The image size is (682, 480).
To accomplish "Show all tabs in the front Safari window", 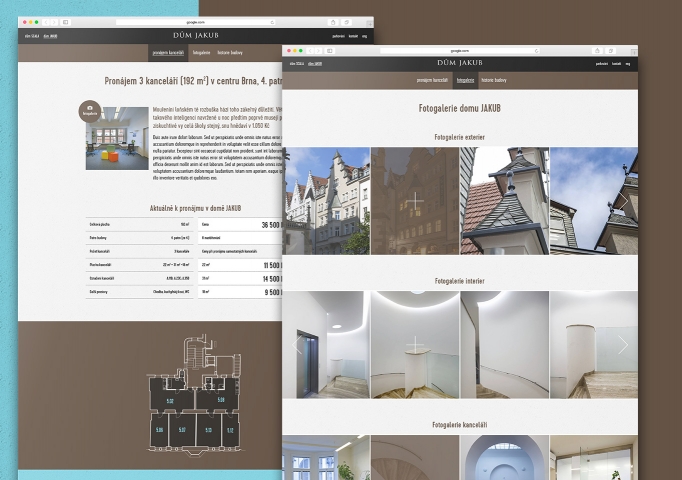I will point(611,51).
